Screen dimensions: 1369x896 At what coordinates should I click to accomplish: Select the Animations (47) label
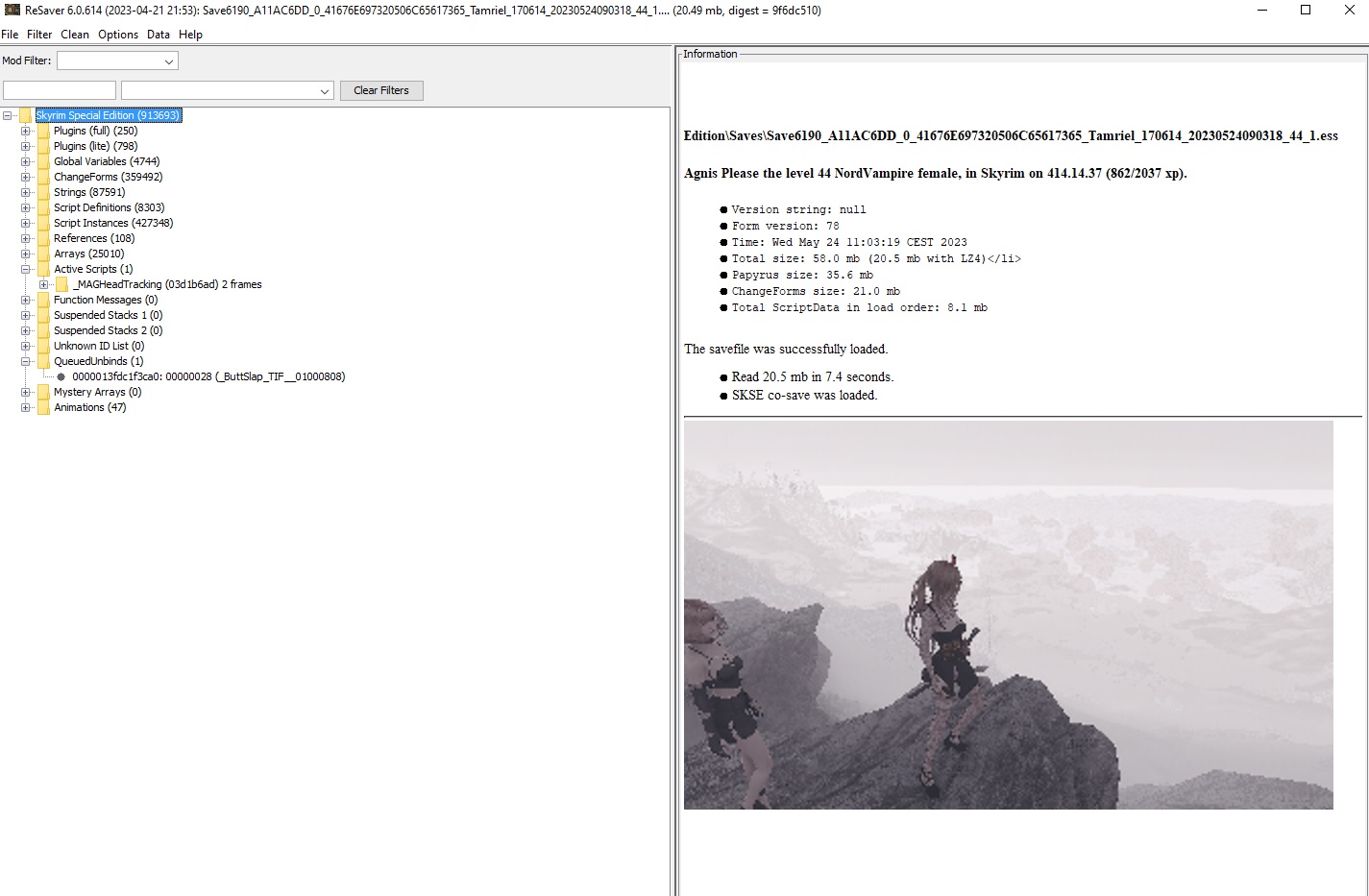coord(89,407)
